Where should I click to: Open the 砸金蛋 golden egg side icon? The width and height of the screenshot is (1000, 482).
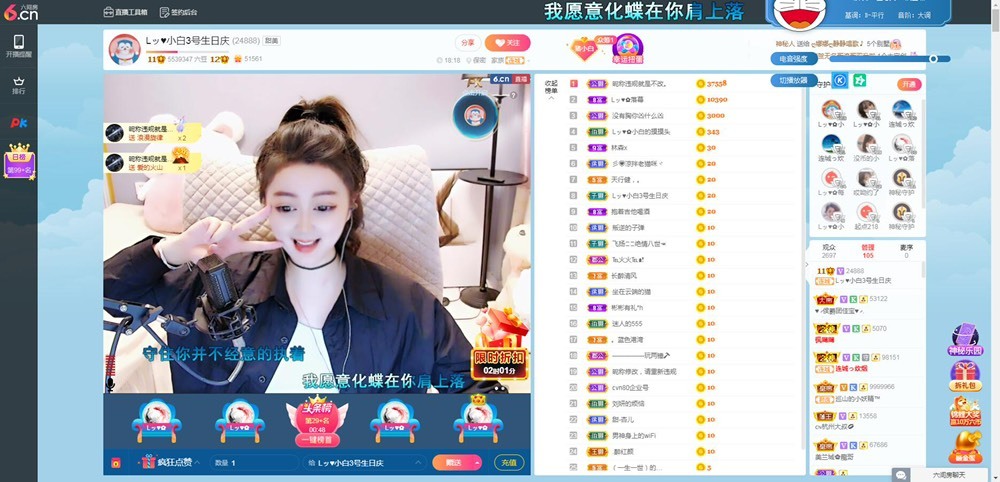[x=965, y=446]
